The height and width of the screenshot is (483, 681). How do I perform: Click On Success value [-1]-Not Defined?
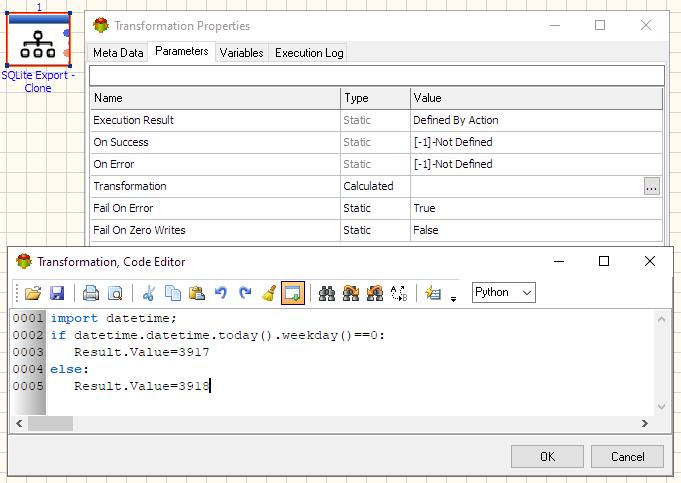tap(453, 142)
